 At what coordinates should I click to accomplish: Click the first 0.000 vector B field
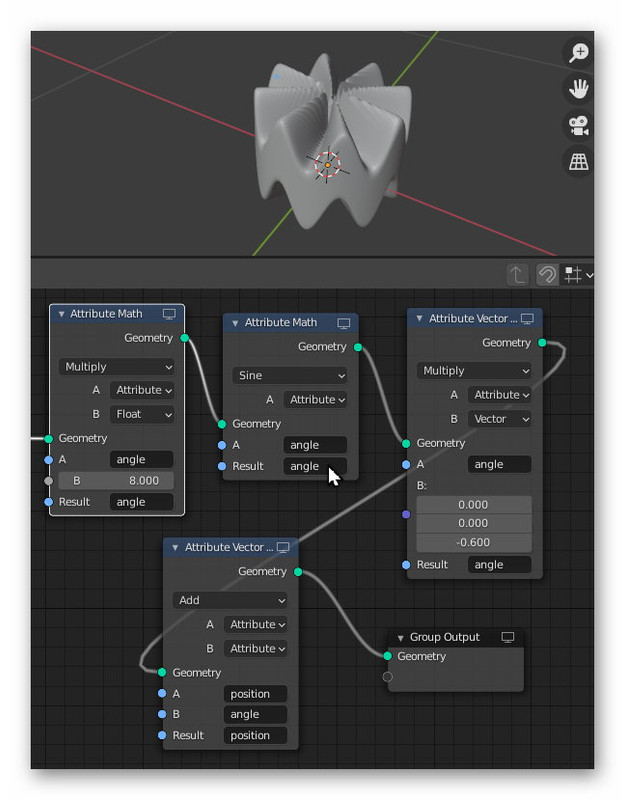pyautogui.click(x=474, y=505)
